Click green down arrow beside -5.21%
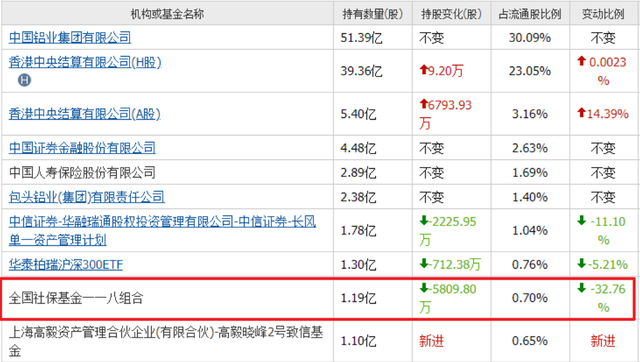This screenshot has width=640, height=362. click(582, 263)
